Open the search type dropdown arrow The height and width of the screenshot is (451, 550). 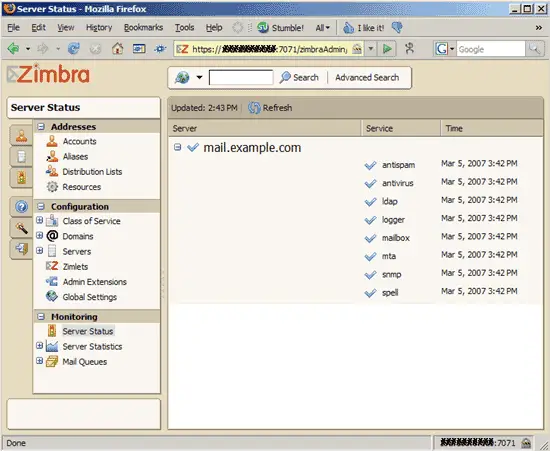point(199,77)
